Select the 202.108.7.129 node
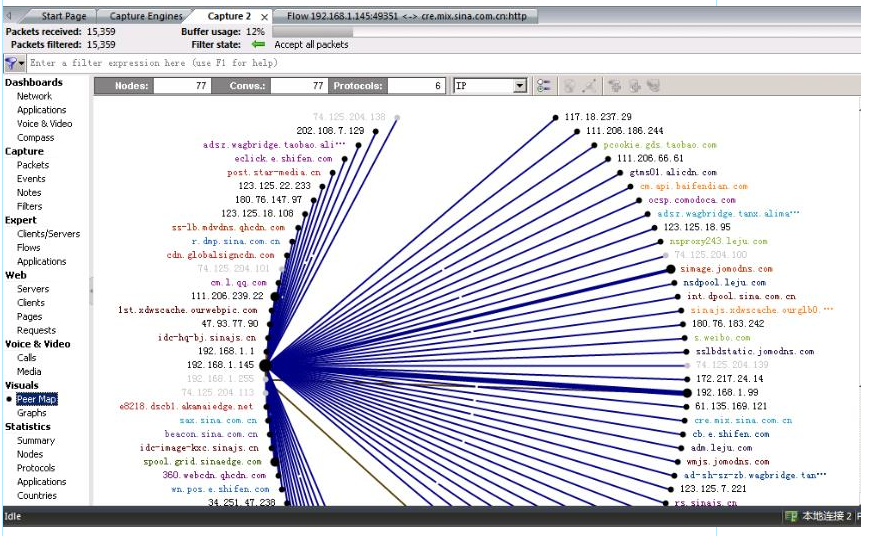The image size is (873, 536). [x=330, y=131]
